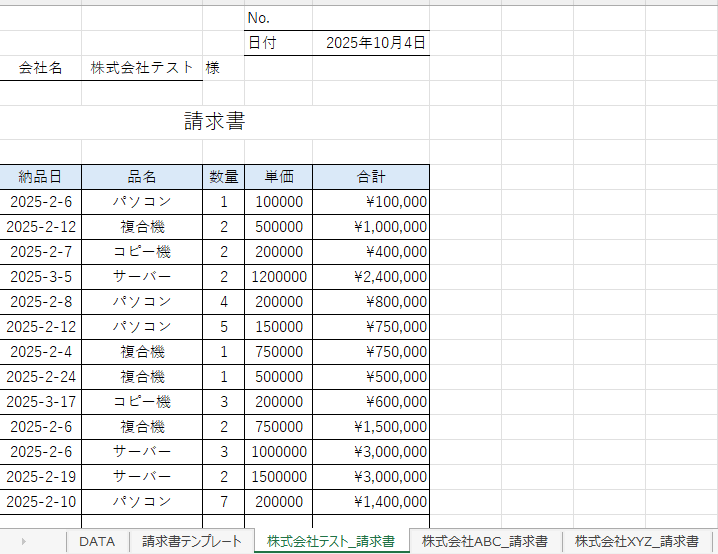Screen dimensions: 718x554
Task: Select the 数量 header cell
Action: pos(223,177)
